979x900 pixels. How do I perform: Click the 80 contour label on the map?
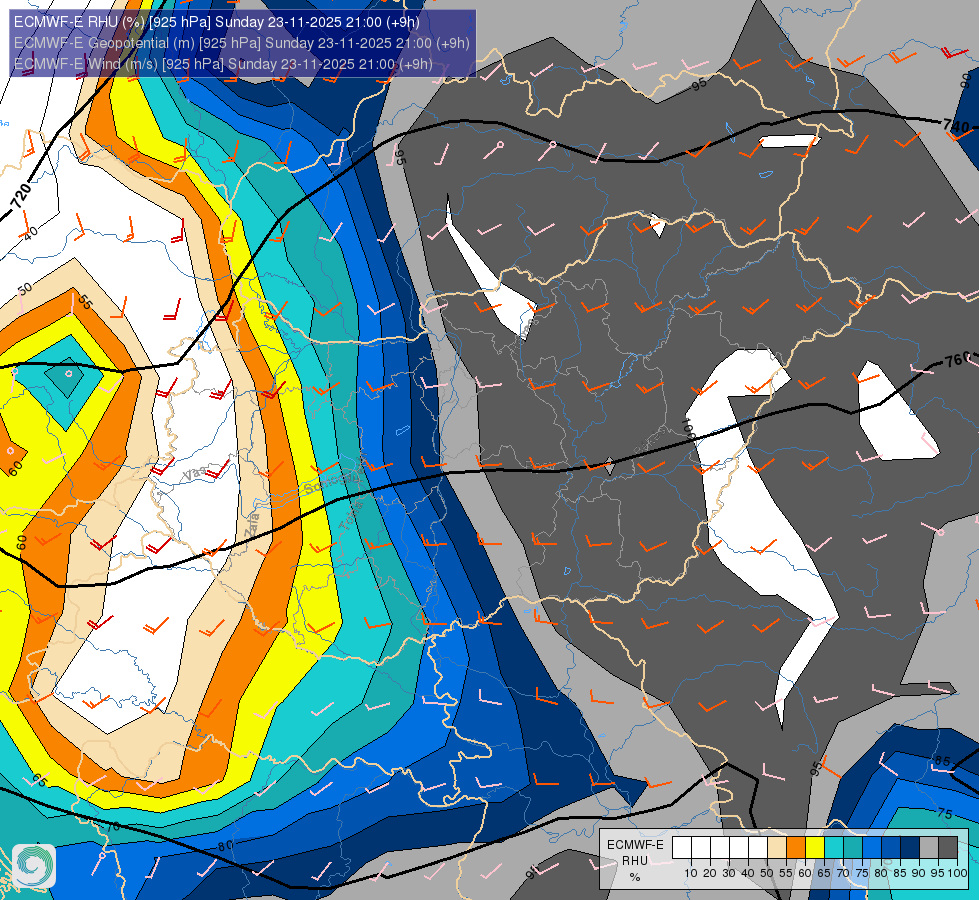click(225, 846)
